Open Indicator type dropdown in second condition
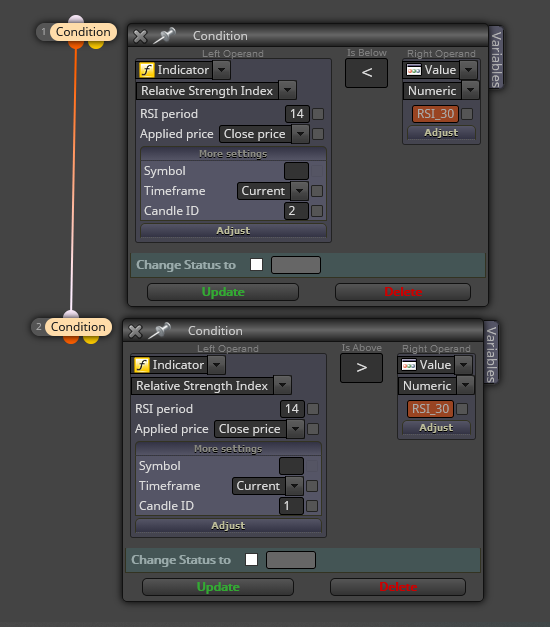Image resolution: width=550 pixels, height=627 pixels. tap(216, 365)
